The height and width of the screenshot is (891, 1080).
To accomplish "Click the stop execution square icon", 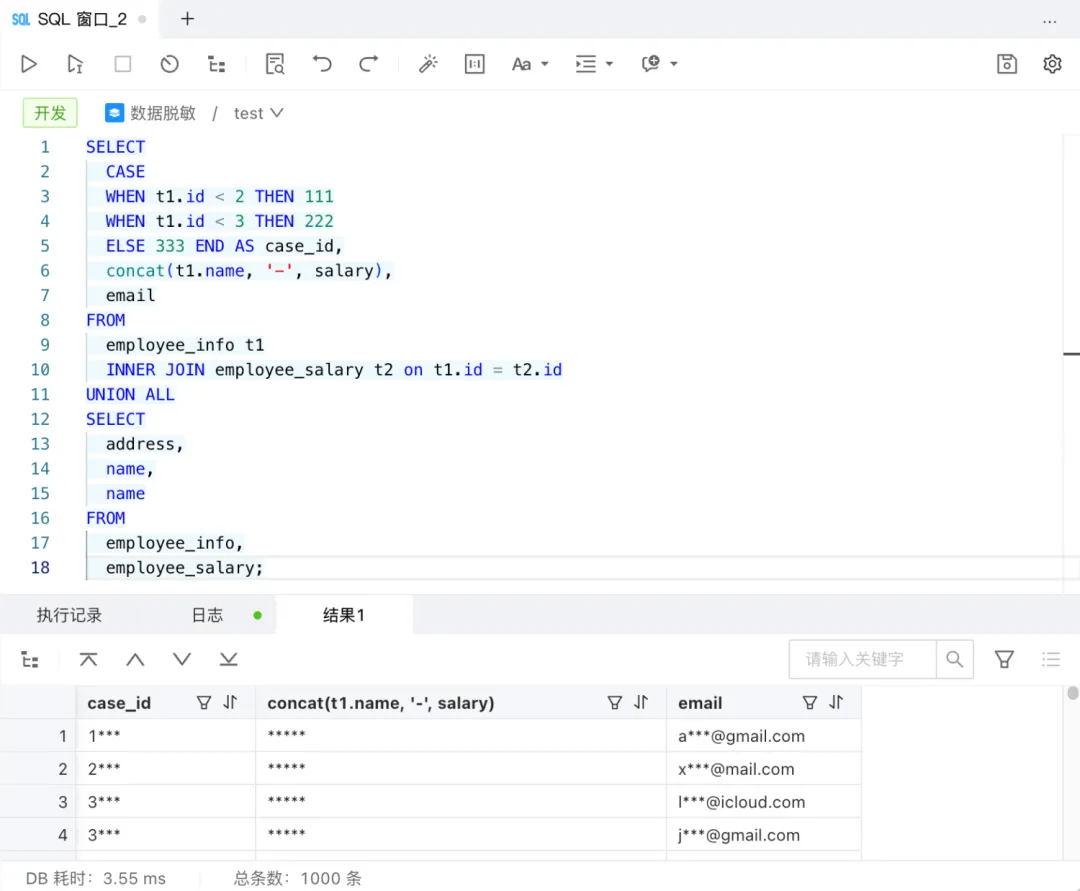I will pyautogui.click(x=123, y=64).
